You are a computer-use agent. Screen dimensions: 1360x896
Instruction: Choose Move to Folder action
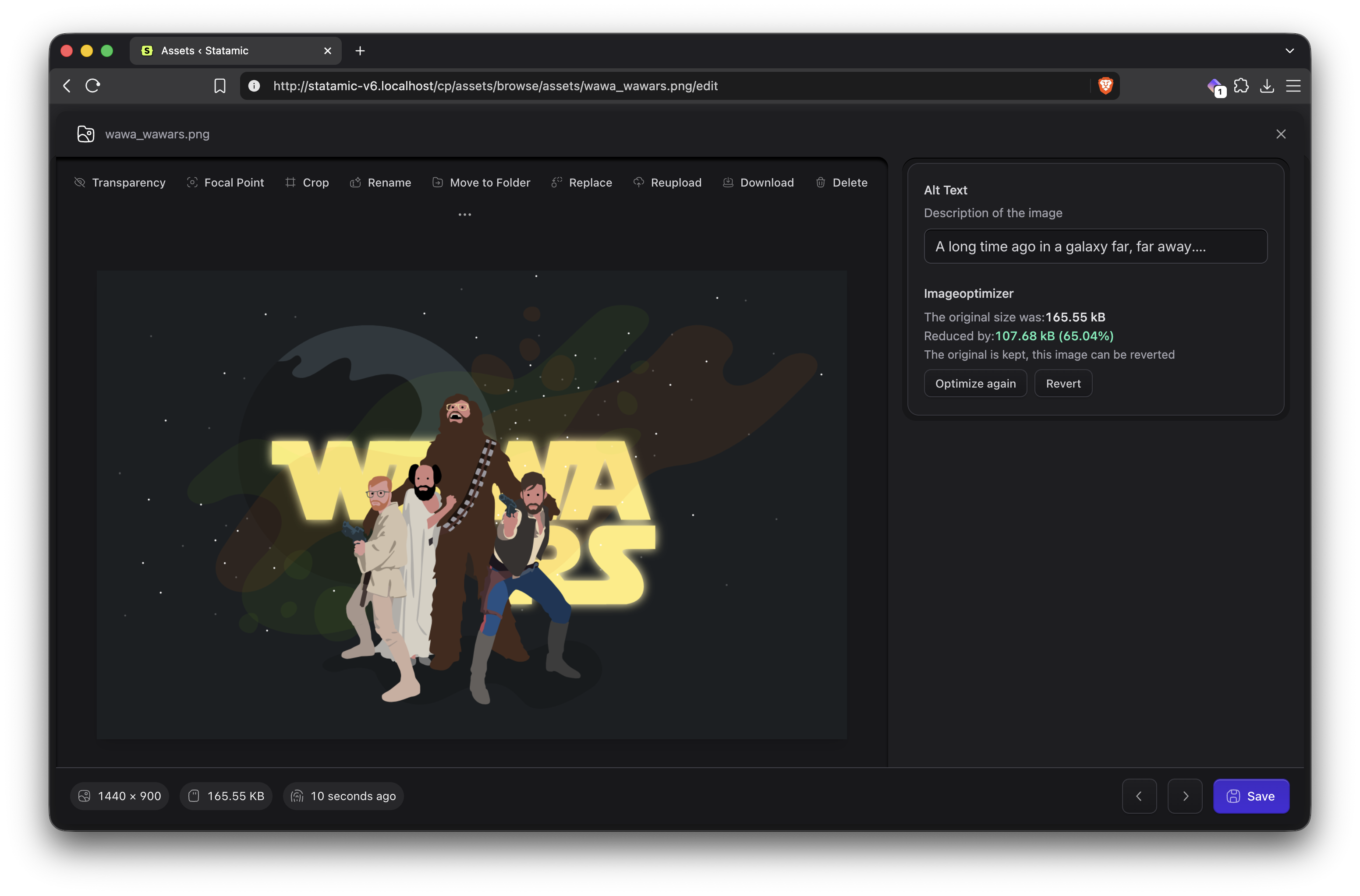point(482,182)
